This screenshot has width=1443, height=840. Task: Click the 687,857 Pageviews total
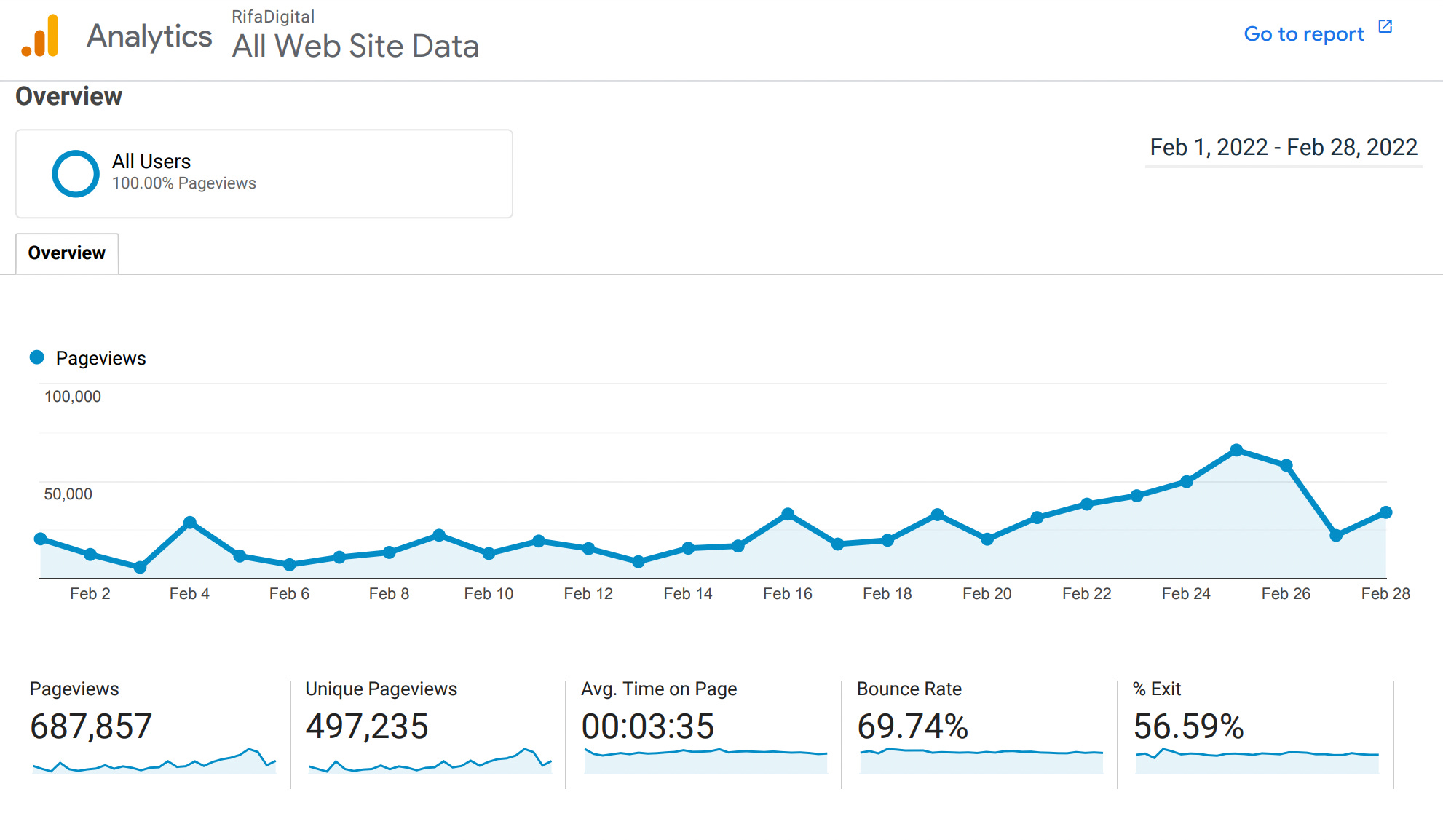click(x=91, y=726)
